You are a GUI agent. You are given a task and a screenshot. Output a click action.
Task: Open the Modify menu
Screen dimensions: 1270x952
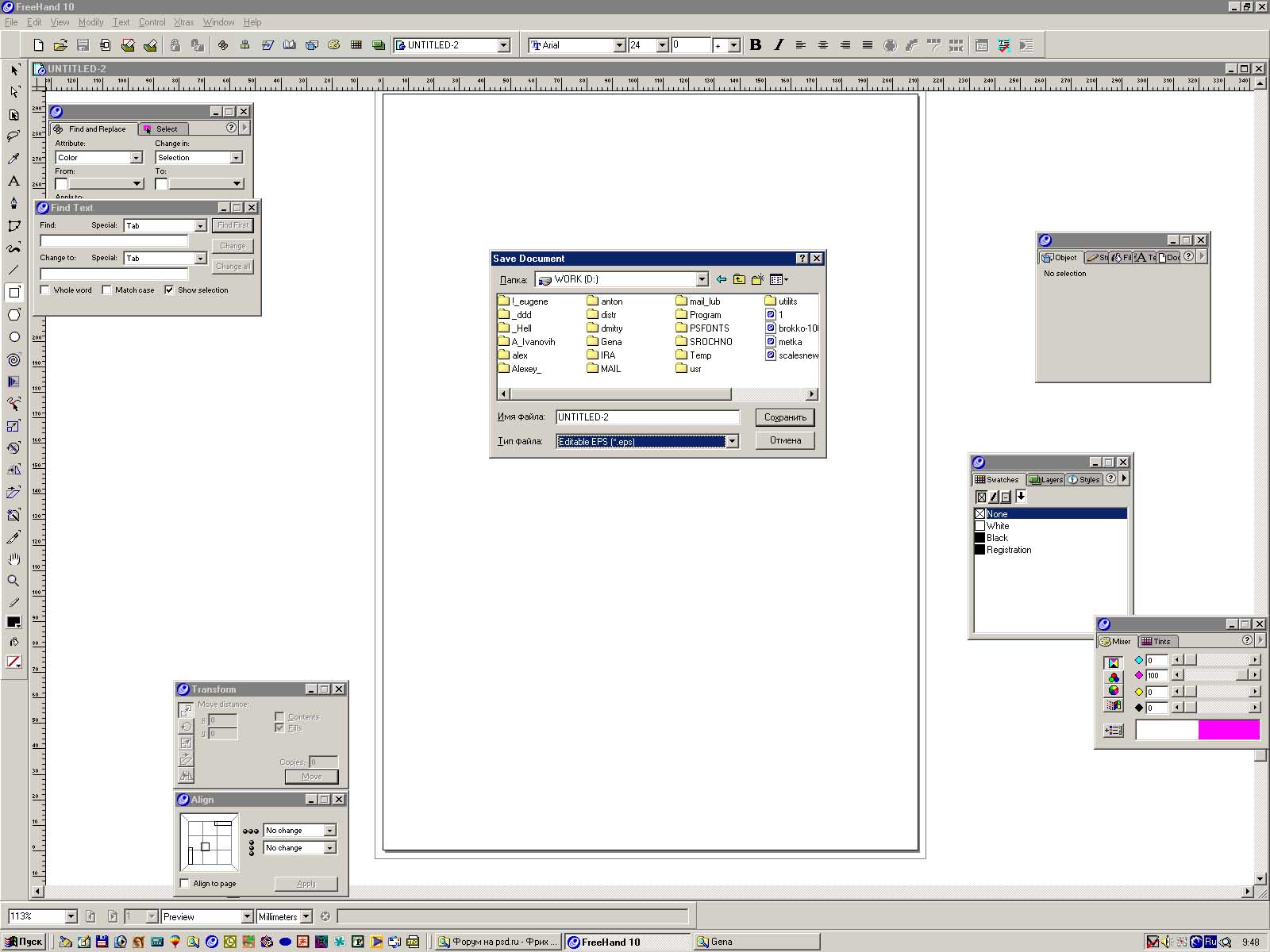coord(90,22)
